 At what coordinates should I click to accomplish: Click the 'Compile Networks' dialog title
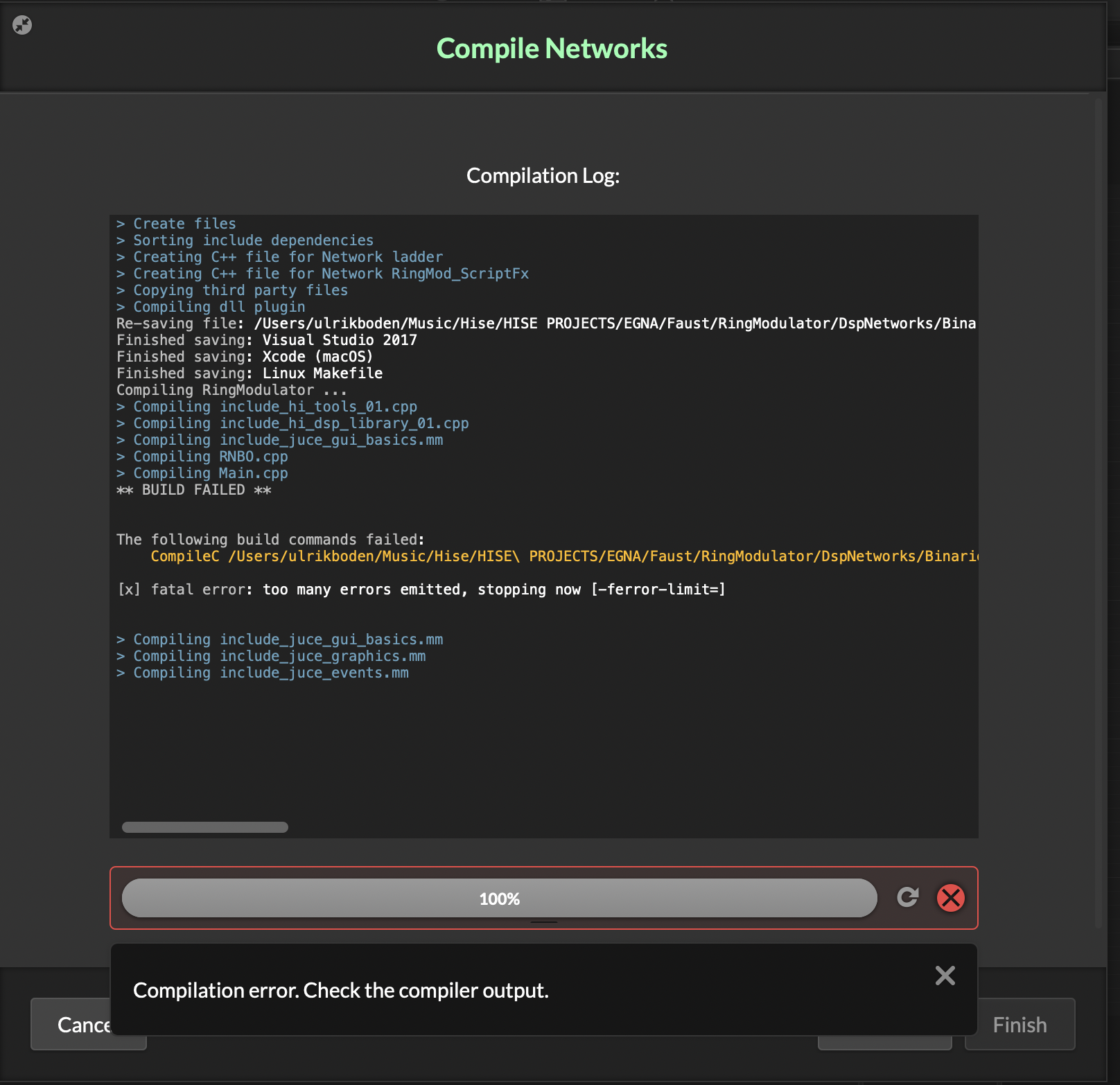[x=552, y=48]
